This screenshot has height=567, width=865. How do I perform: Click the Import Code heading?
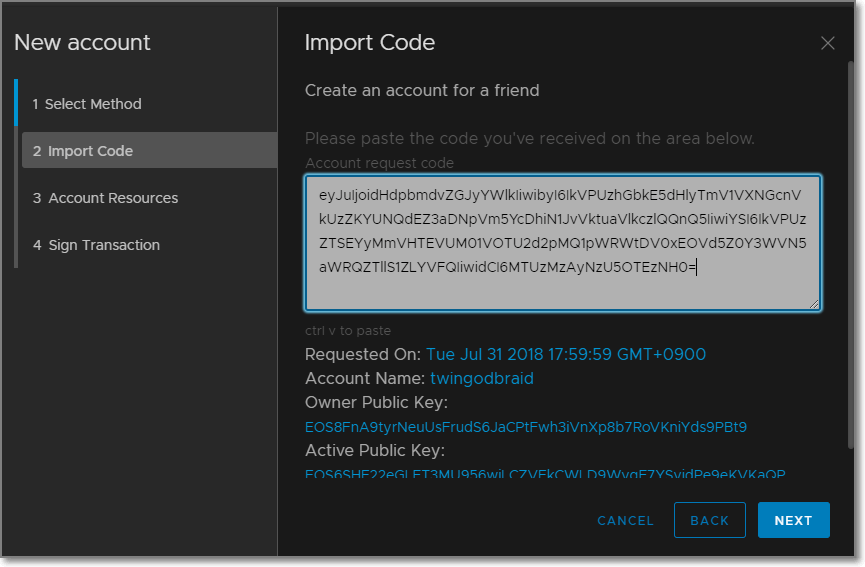370,43
